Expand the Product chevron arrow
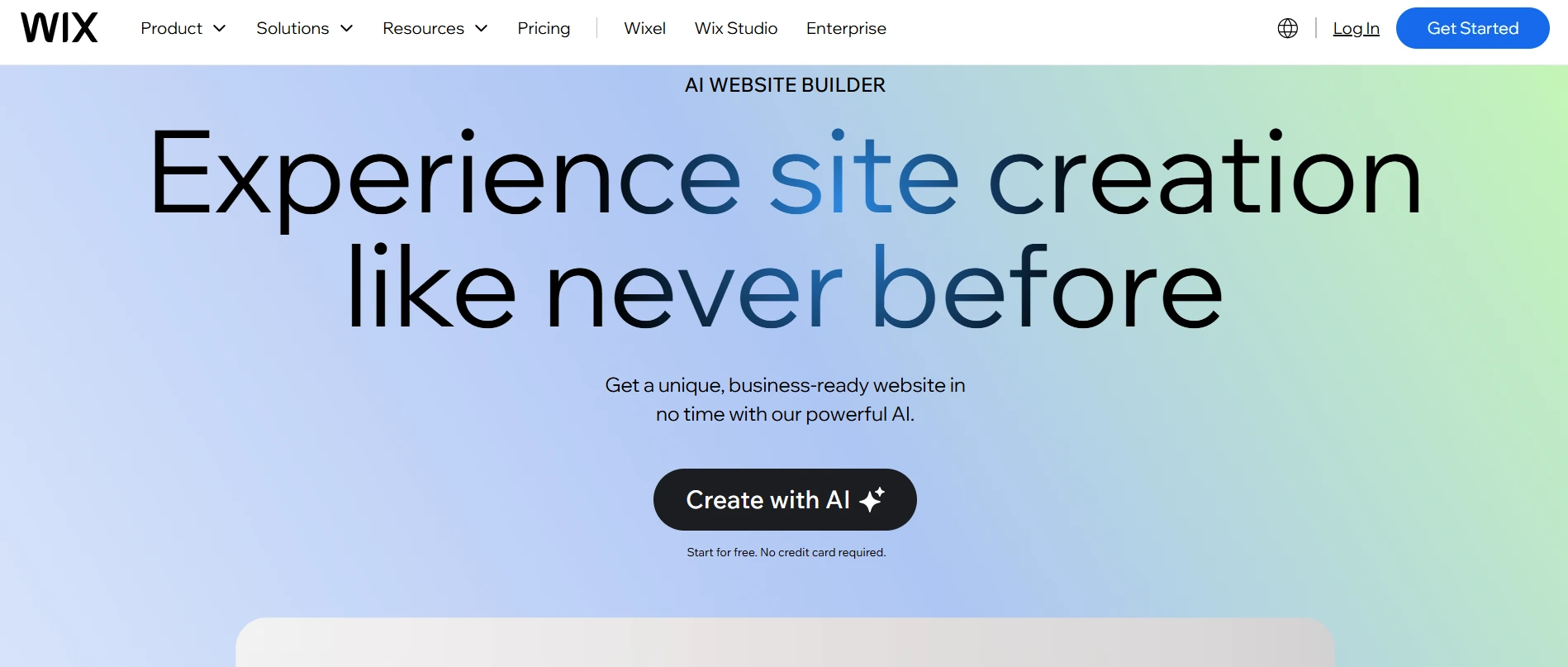The image size is (1568, 667). click(220, 28)
